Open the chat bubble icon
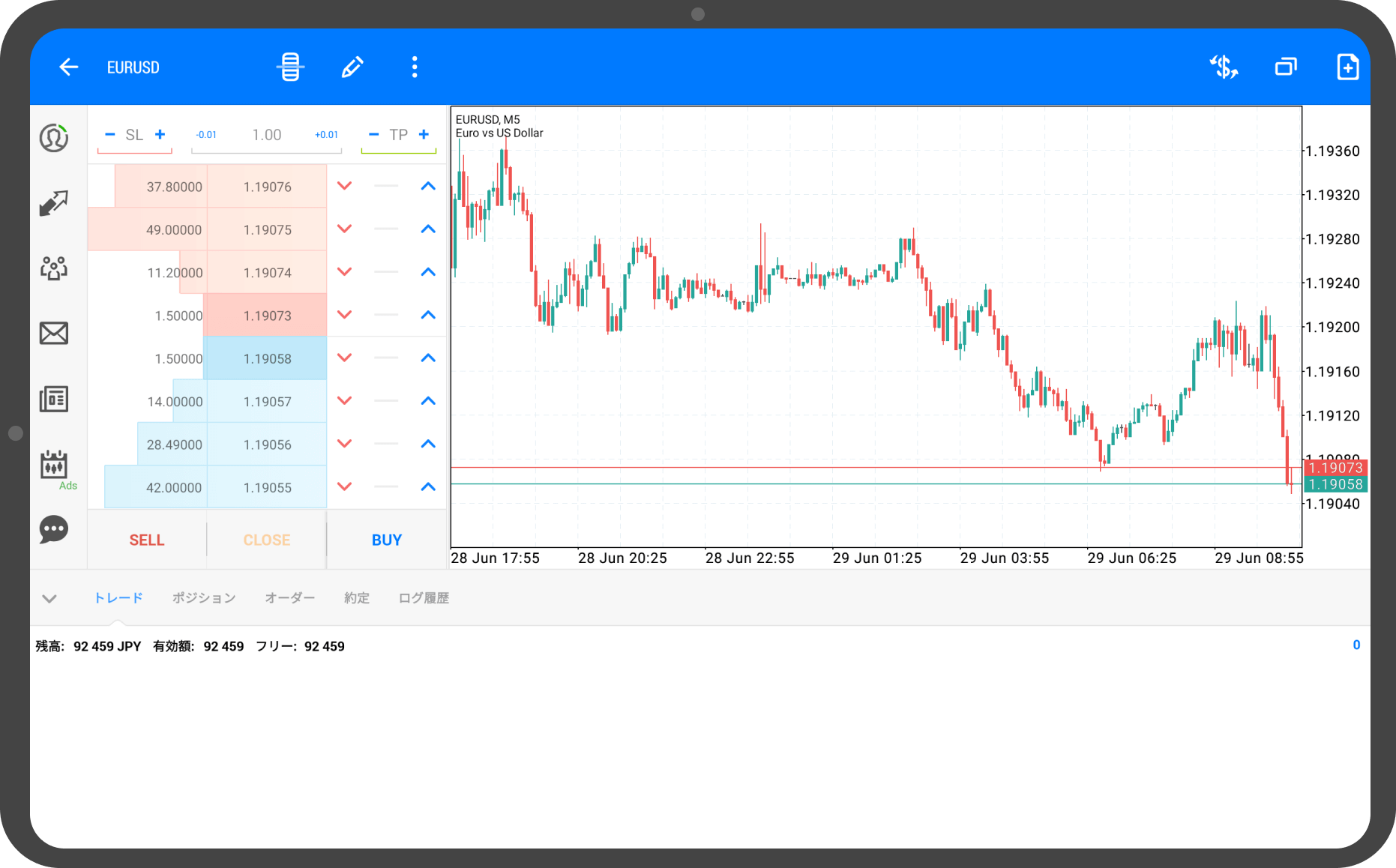Image resolution: width=1396 pixels, height=868 pixels. (x=54, y=529)
